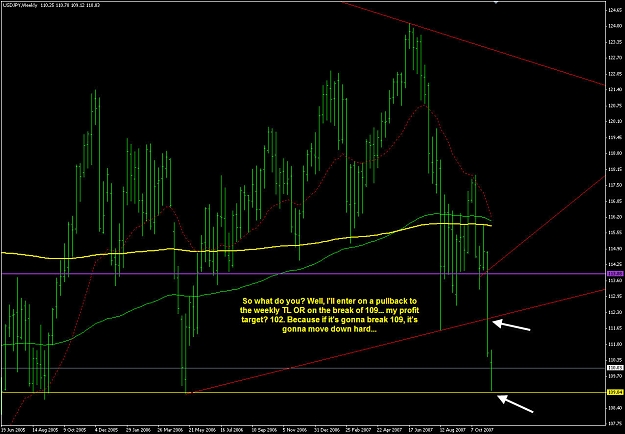The image size is (625, 434).
Task: Select the steep short red trendline from October 2007
Action: [x=544, y=225]
